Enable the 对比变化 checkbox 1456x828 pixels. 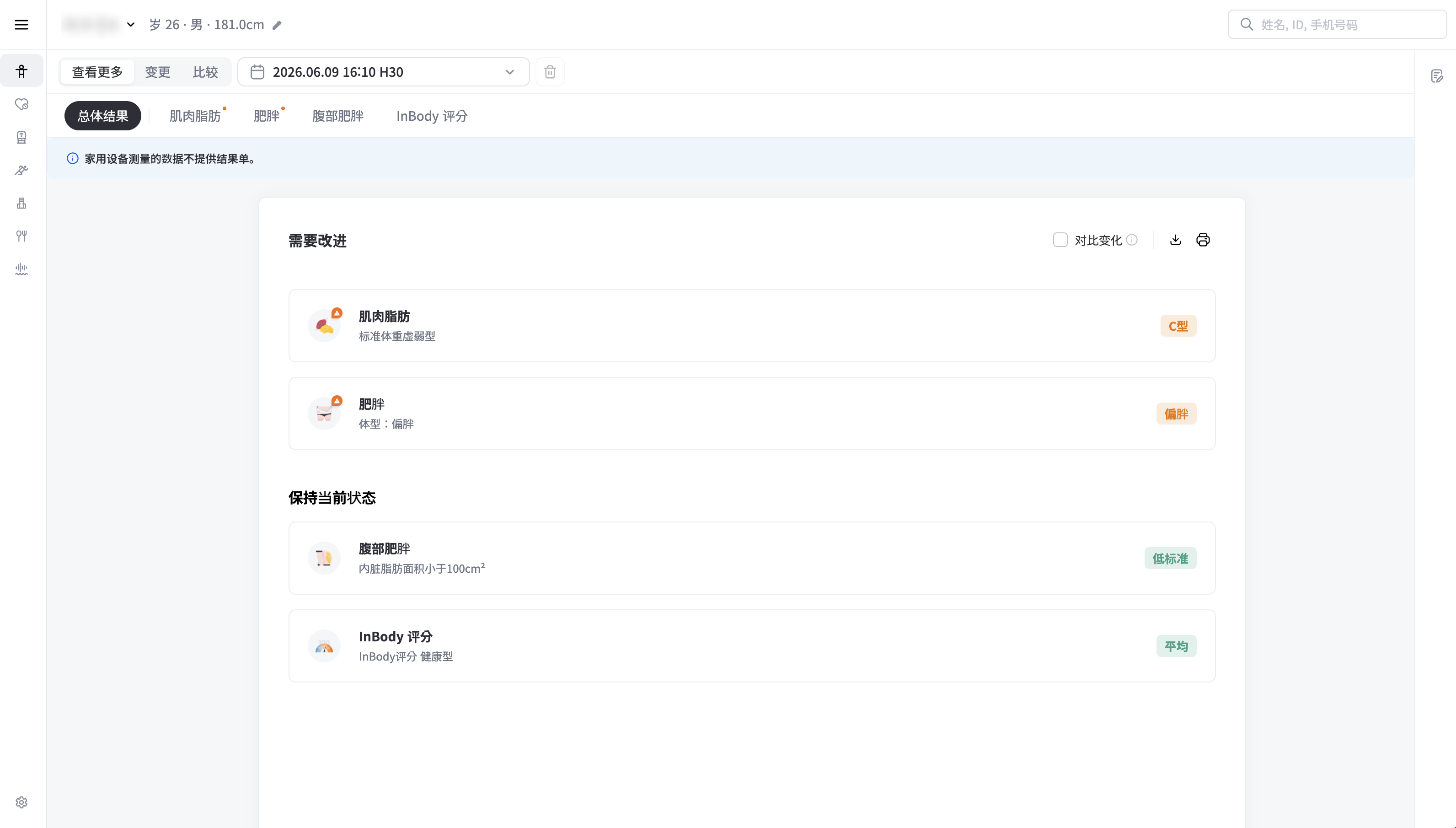point(1060,240)
